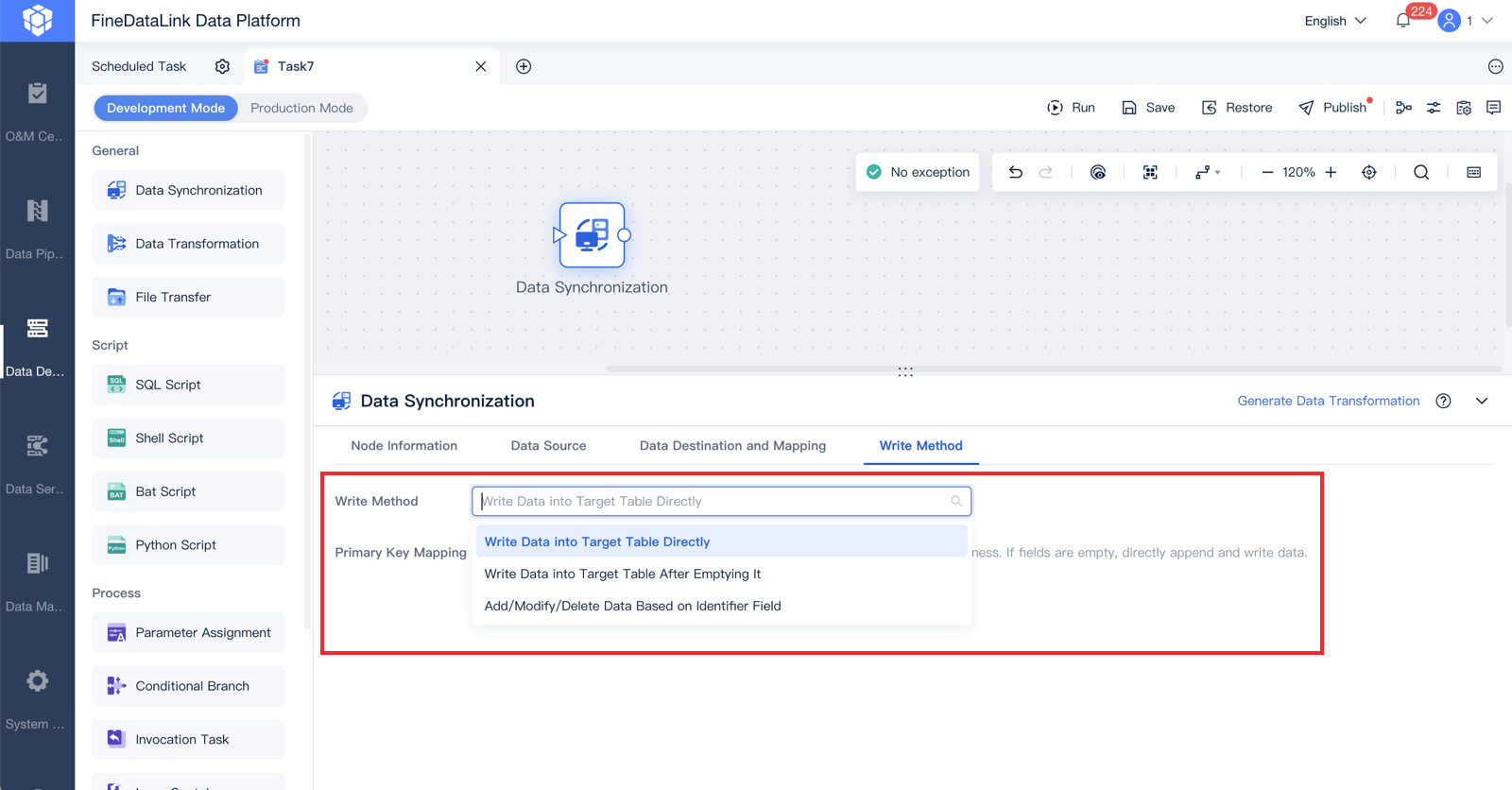Screen dimensions: 1512x790
Task: Click the fit-to-screen frame icon
Action: click(1150, 172)
